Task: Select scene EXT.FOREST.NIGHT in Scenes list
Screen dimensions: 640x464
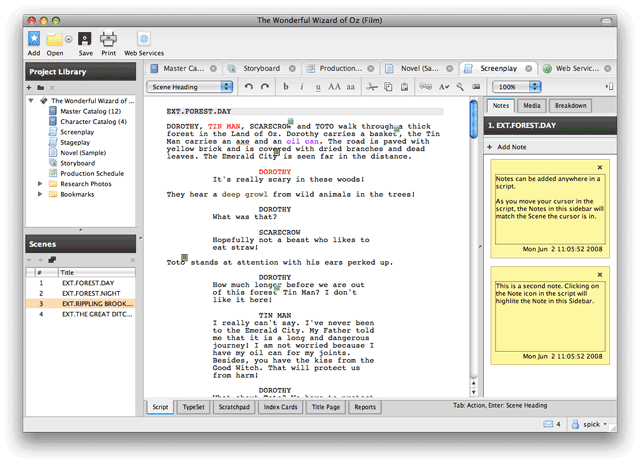Action: [x=81, y=293]
